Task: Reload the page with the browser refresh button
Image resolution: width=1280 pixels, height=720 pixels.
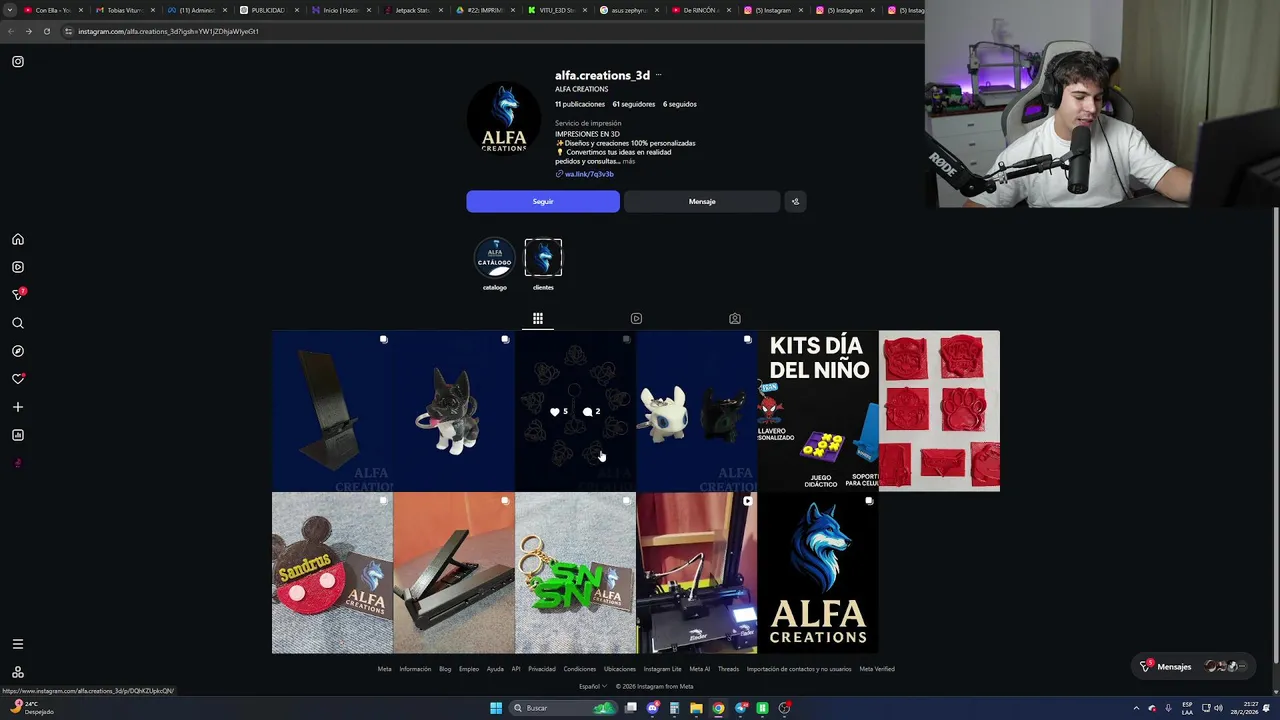Action: coord(46,31)
